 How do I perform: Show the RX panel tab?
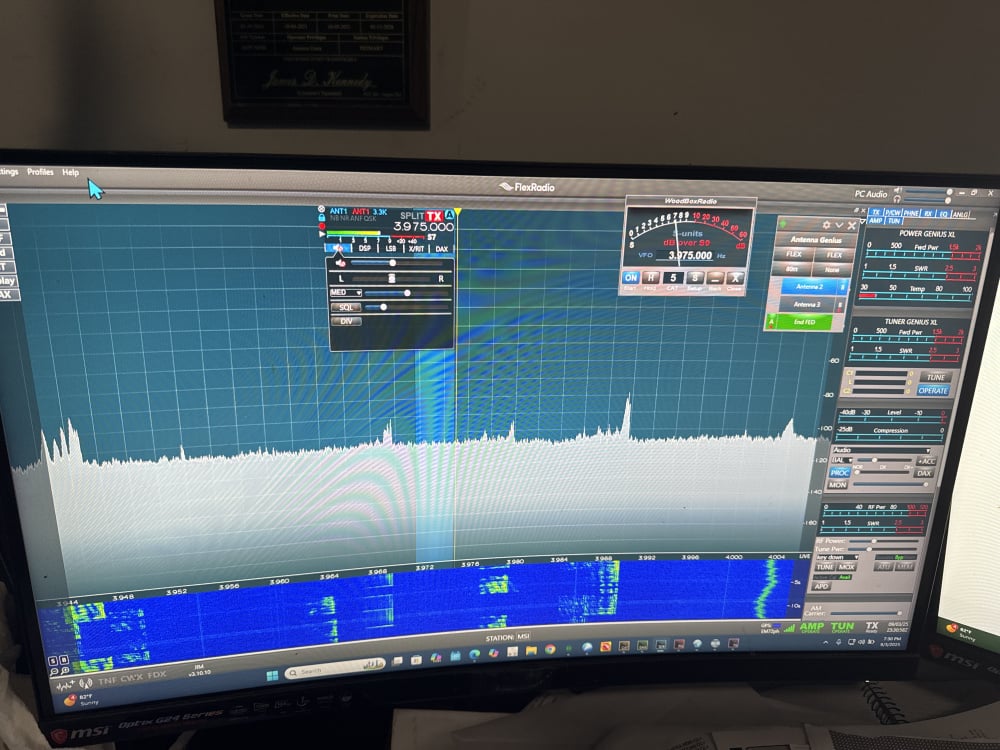(x=928, y=214)
